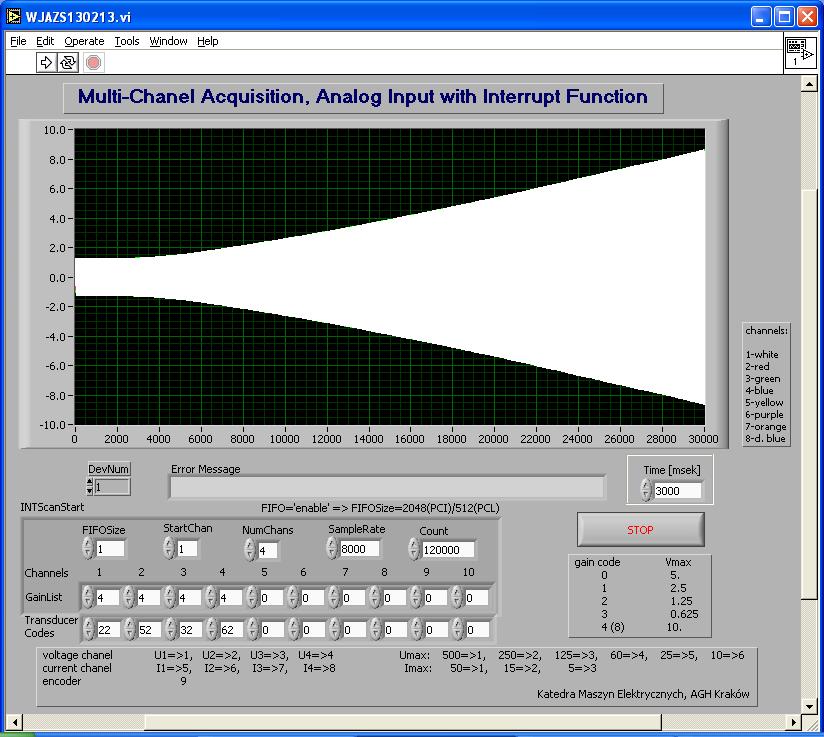Click the FIFOSize value field
Image resolution: width=824 pixels, height=737 pixels.
[x=110, y=549]
